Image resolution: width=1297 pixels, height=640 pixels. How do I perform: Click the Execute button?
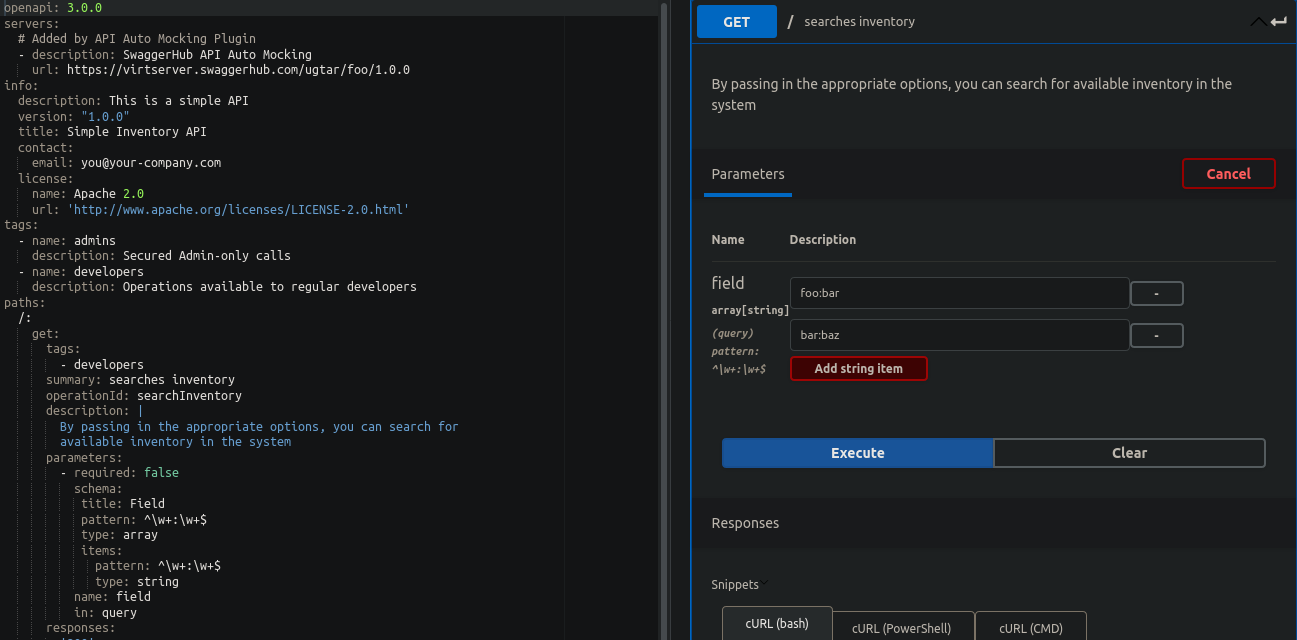[x=857, y=452]
